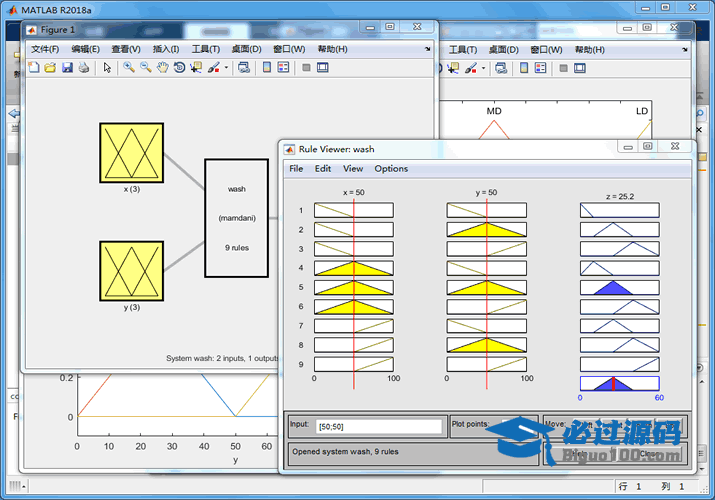The height and width of the screenshot is (500, 715).
Task: Click Open File icon in Figure 1
Action: click(x=50, y=67)
